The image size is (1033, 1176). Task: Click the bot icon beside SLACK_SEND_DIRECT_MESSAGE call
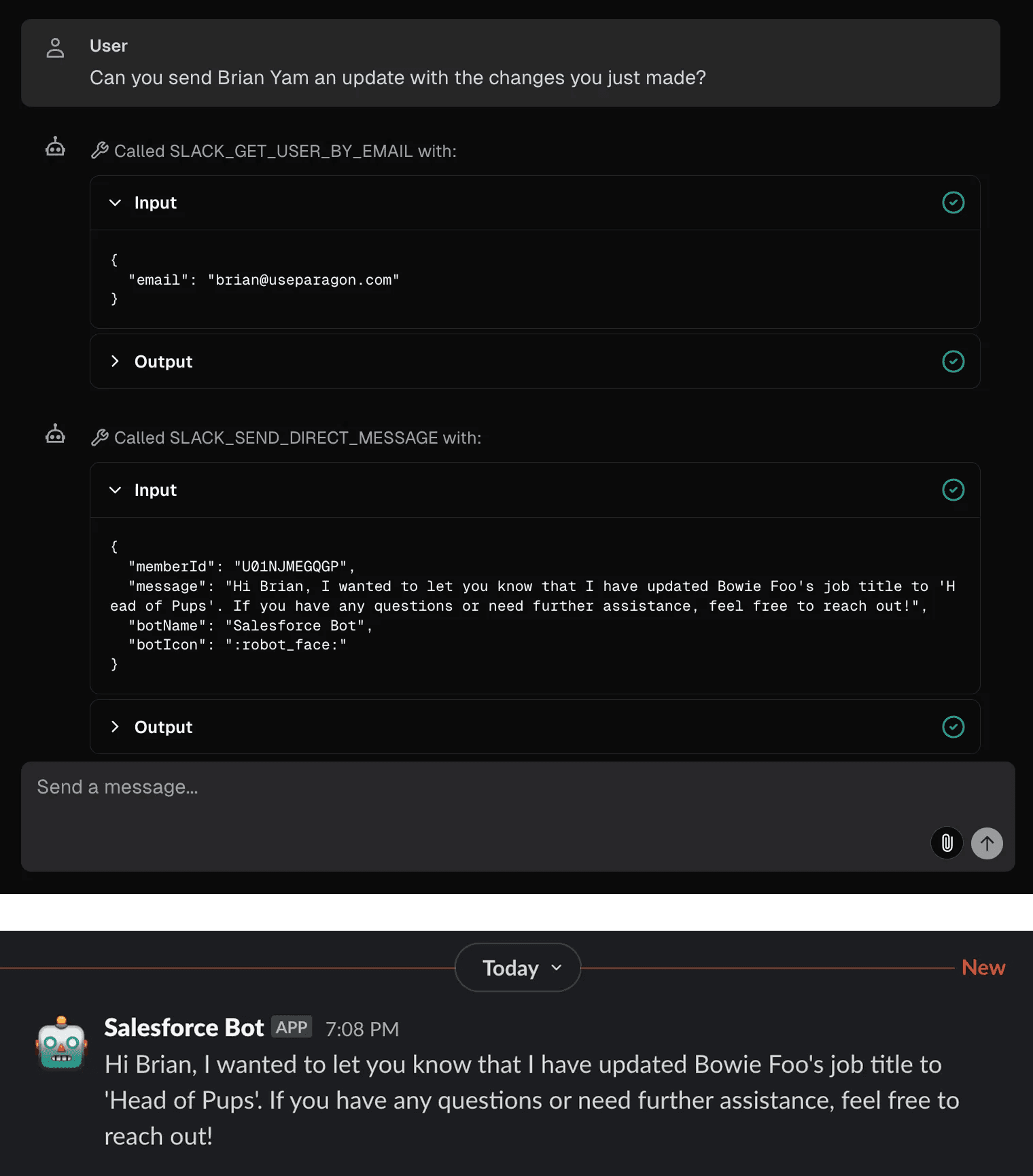(55, 434)
